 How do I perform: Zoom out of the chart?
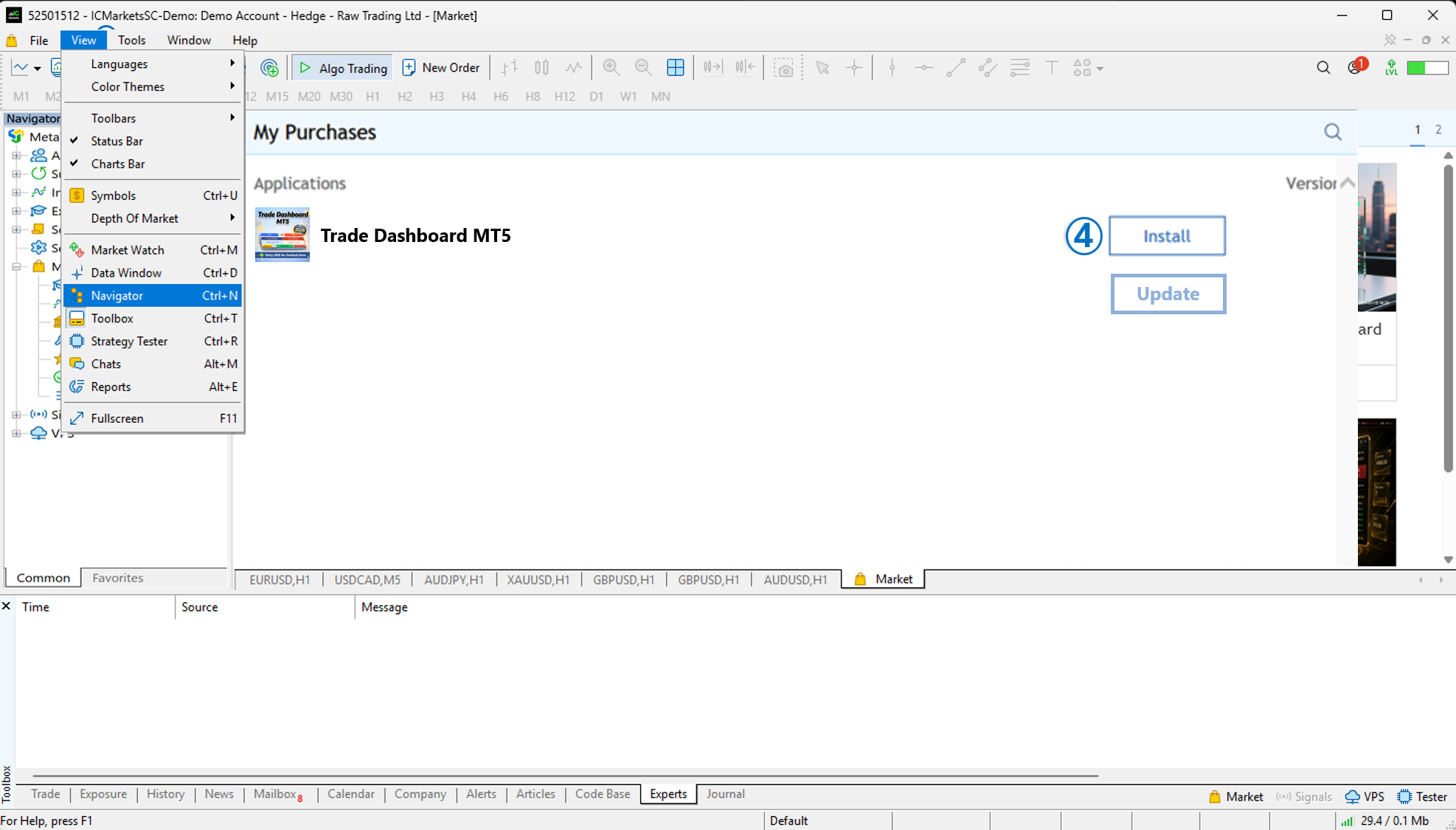[x=643, y=68]
